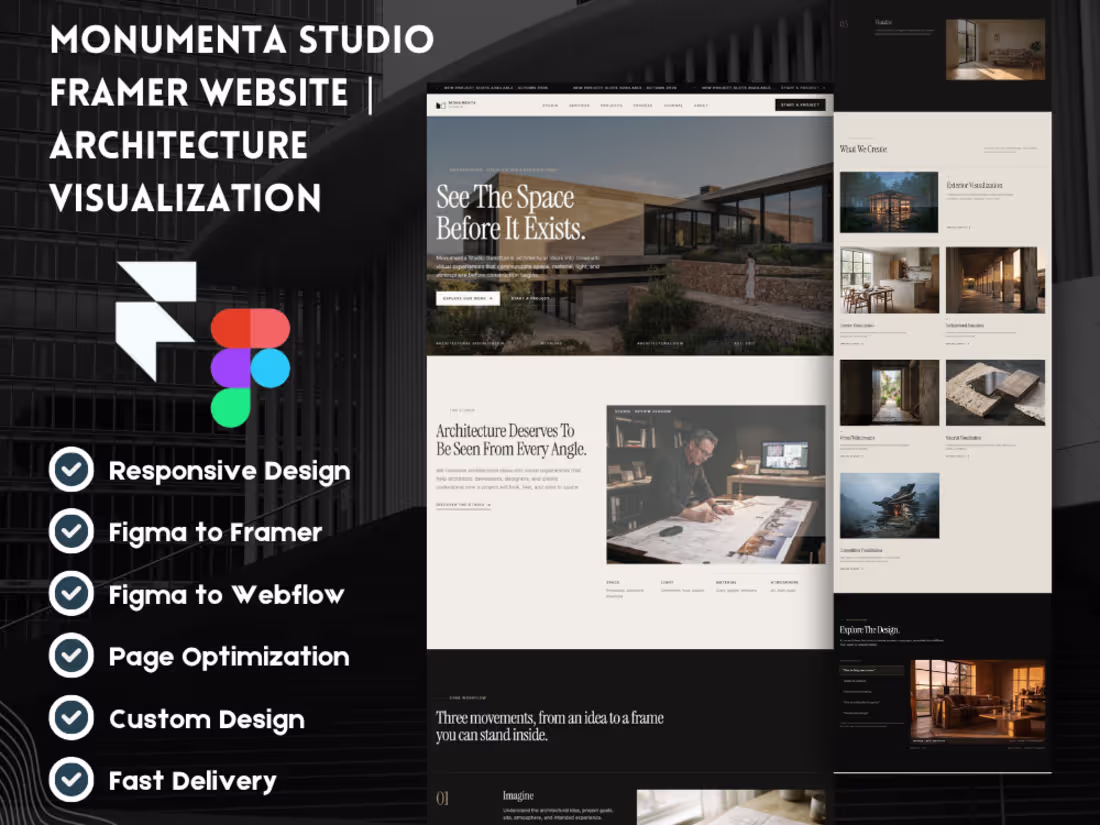
Task: Open the Journal nav item in mockup header
Action: pos(673,105)
